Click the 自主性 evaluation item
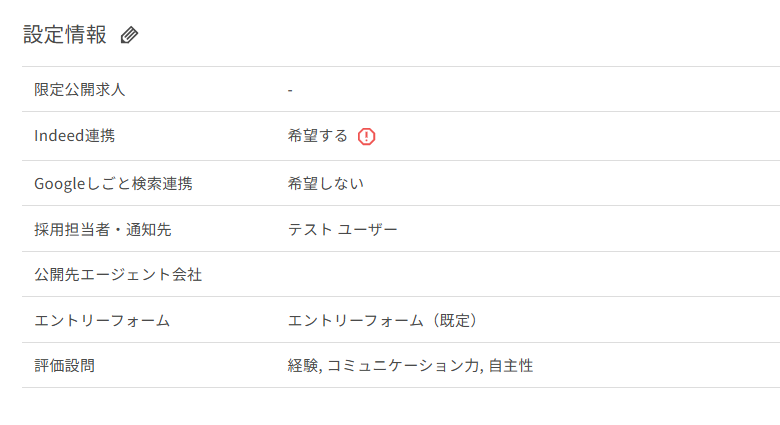Viewport: 780px width, 425px height. tap(511, 366)
